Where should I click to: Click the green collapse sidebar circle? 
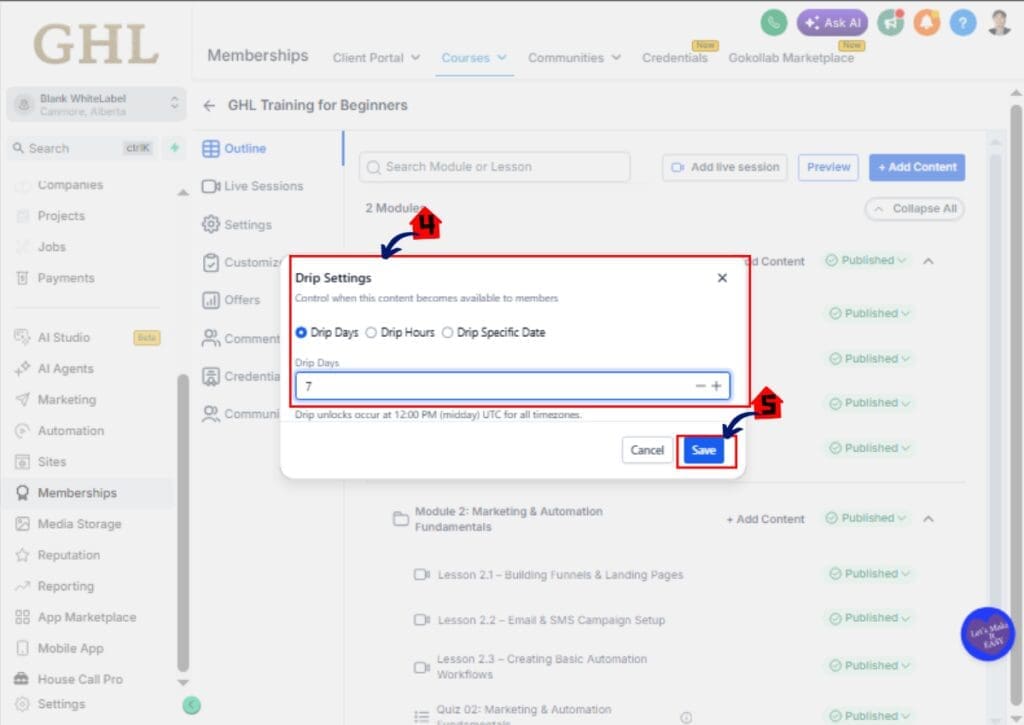[191, 705]
